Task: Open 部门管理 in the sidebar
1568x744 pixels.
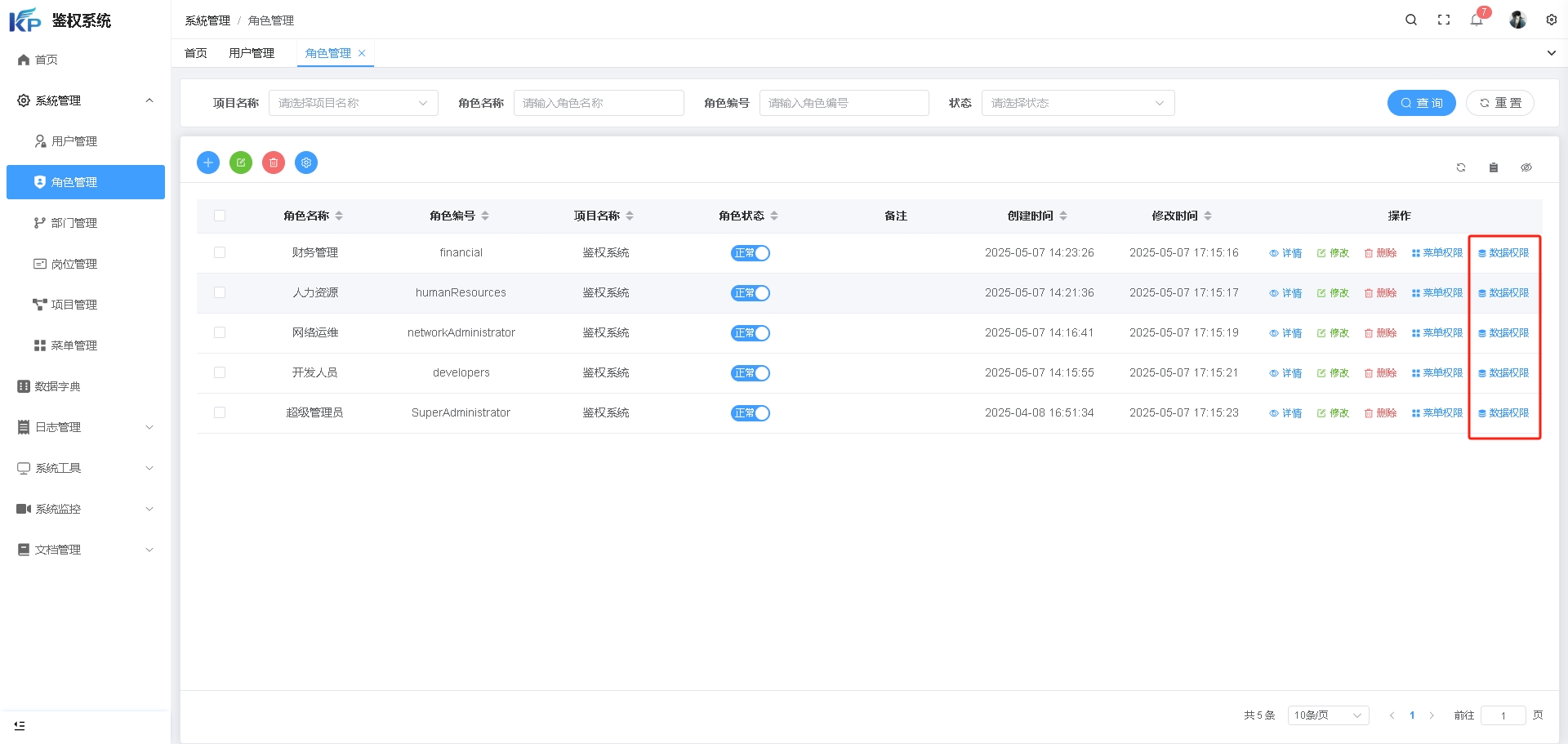Action: pos(74,223)
